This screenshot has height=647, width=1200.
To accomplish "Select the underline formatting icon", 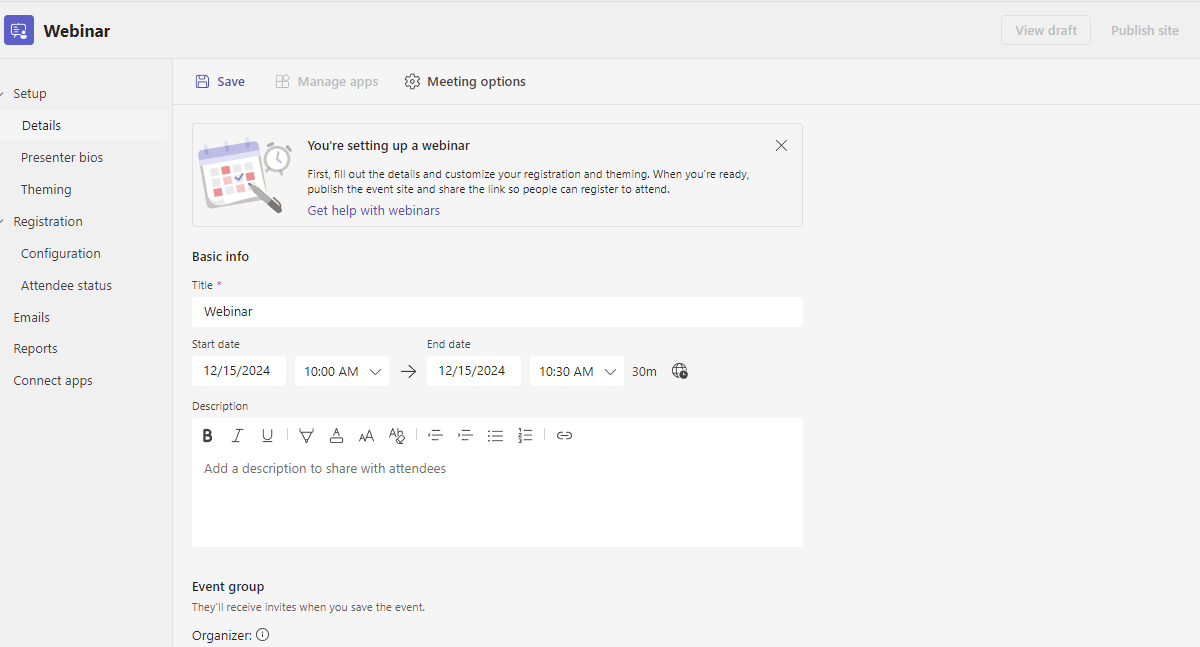I will pos(267,435).
